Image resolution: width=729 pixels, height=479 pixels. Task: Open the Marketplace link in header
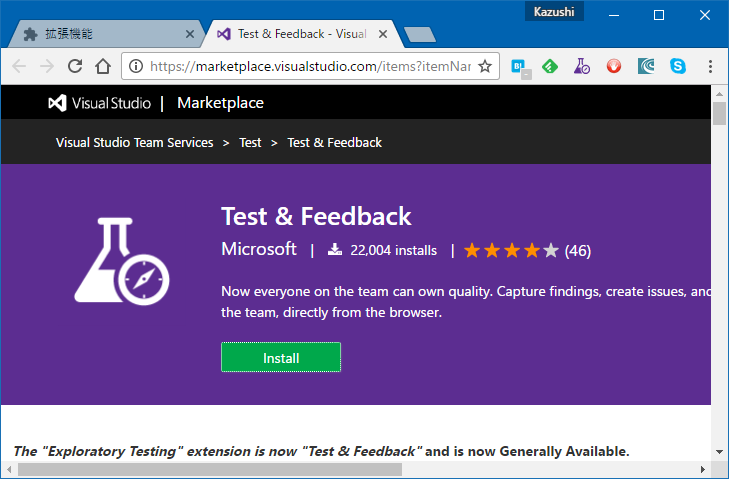(x=220, y=103)
